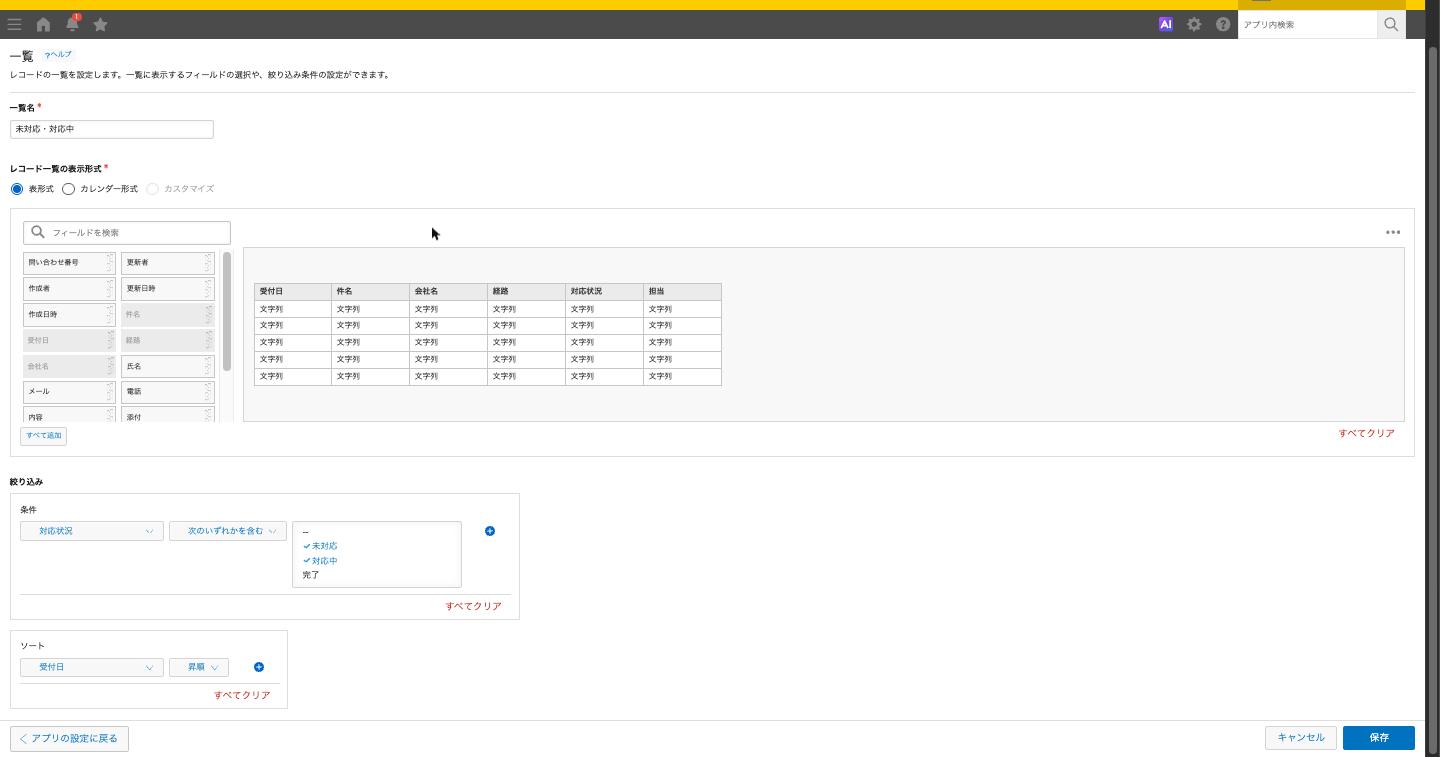Click the 対応状況 column header
The image size is (1440, 757).
click(x=604, y=291)
